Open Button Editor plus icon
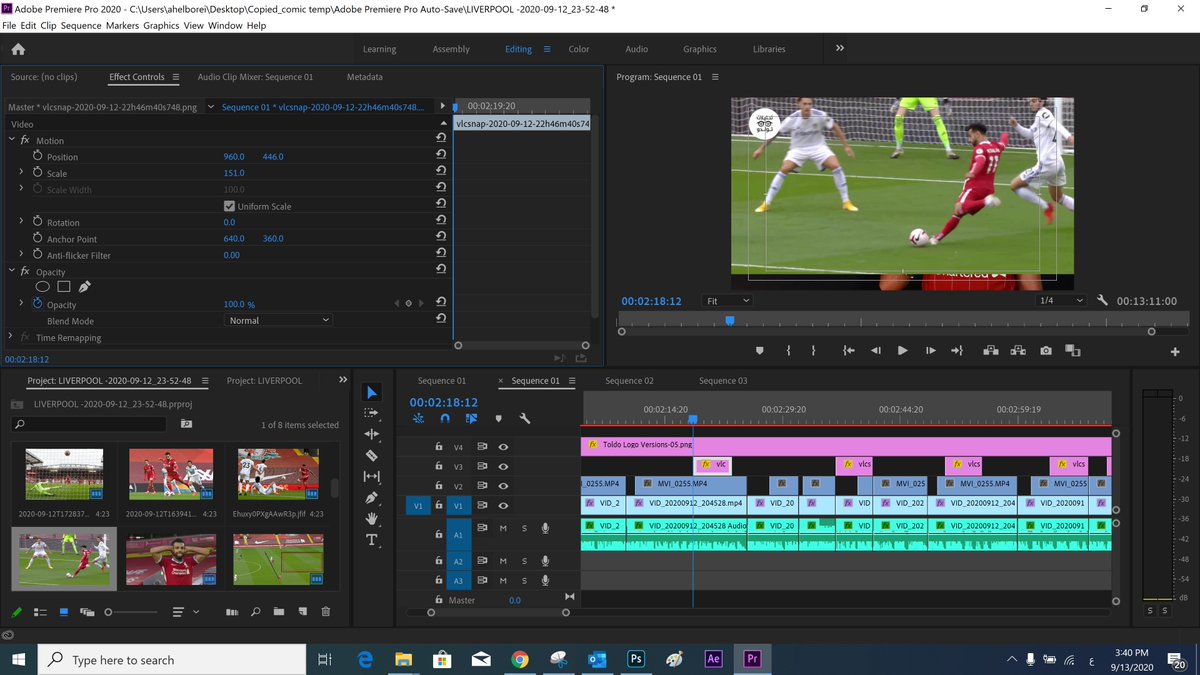 (1175, 352)
